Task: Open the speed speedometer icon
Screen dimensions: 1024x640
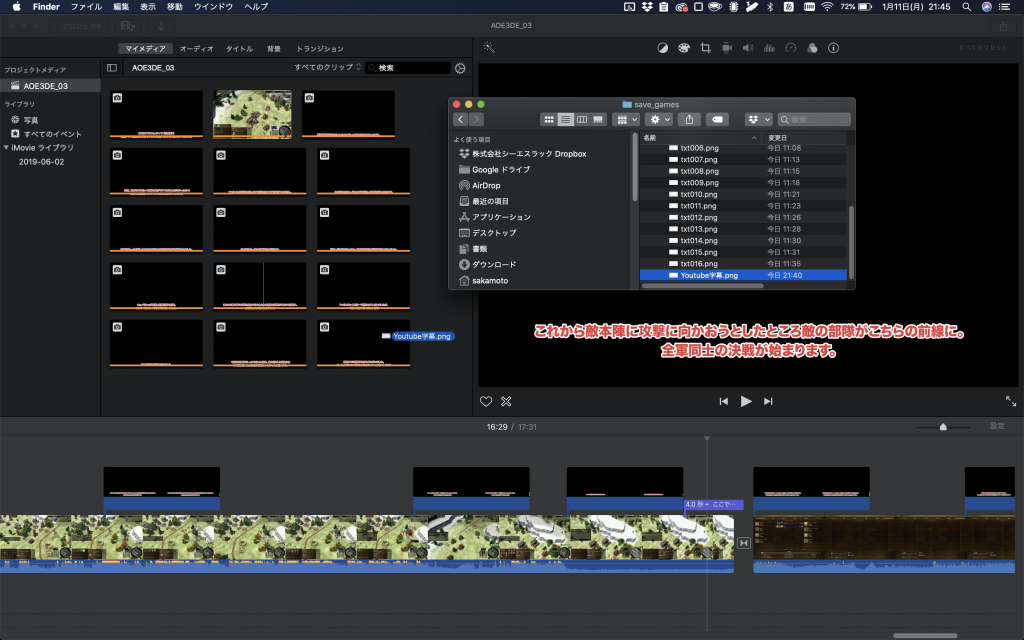Action: tap(791, 48)
